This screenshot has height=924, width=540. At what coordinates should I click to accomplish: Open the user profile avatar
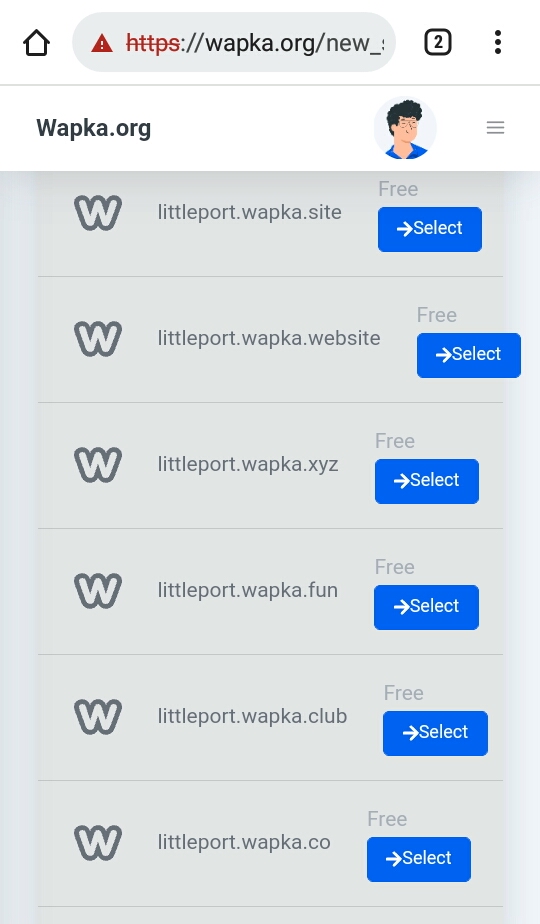(405, 128)
